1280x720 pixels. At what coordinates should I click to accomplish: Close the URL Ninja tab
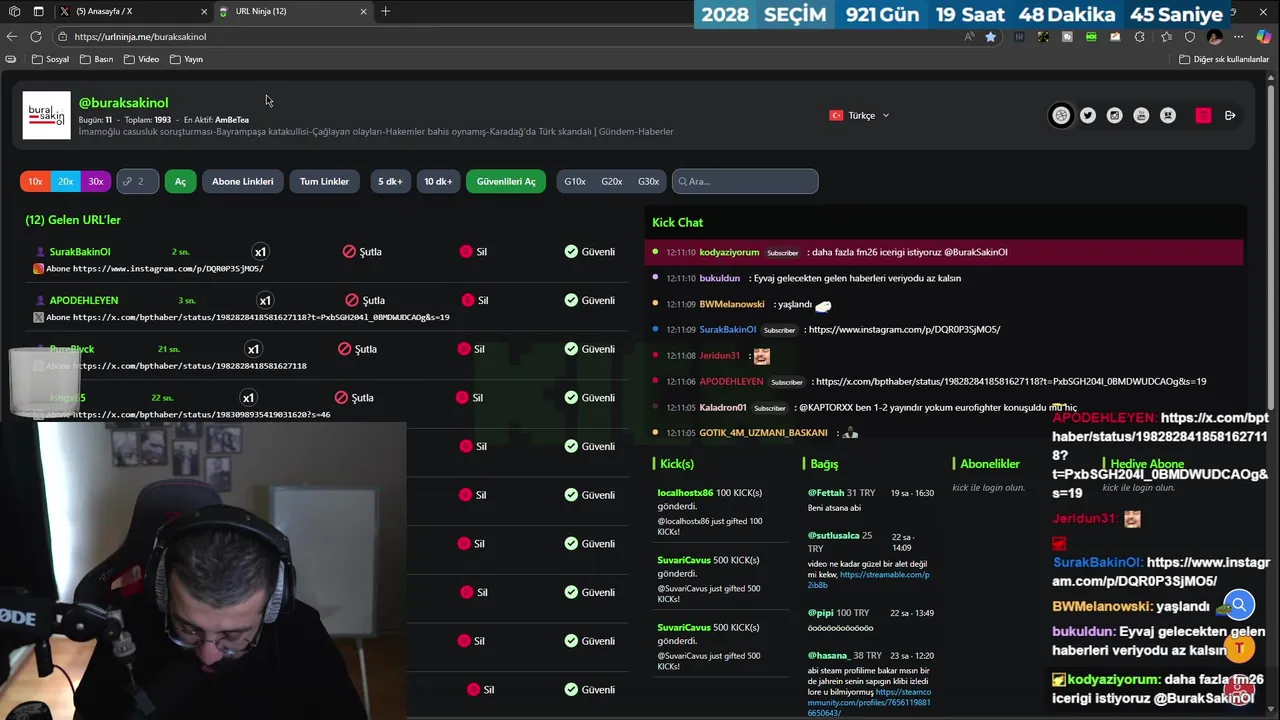363,11
